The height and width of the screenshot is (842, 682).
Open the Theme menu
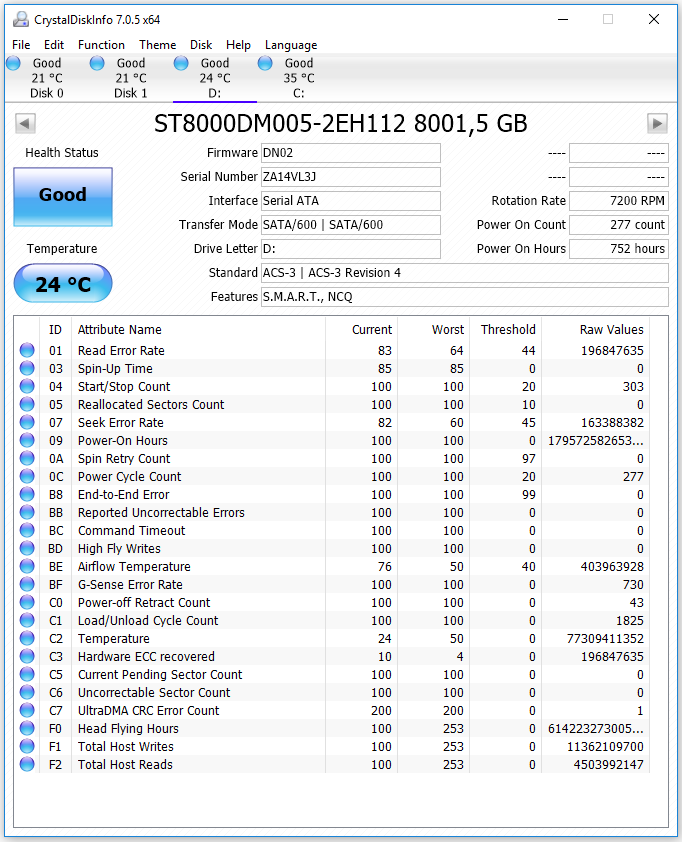(x=157, y=45)
